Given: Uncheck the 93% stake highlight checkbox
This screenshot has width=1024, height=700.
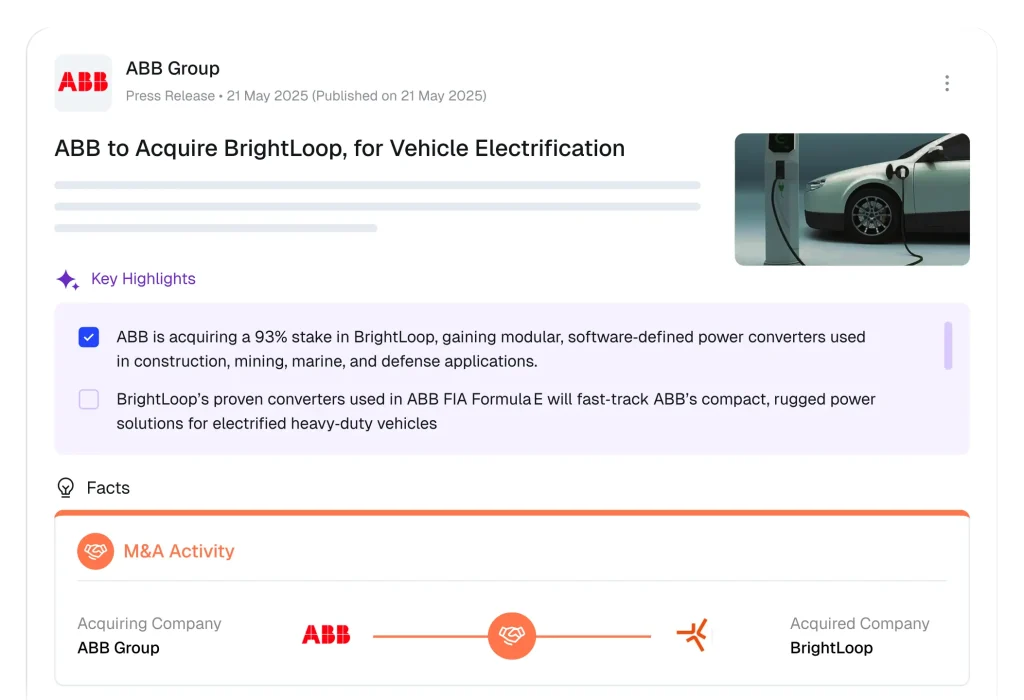Looking at the screenshot, I should pos(89,337).
